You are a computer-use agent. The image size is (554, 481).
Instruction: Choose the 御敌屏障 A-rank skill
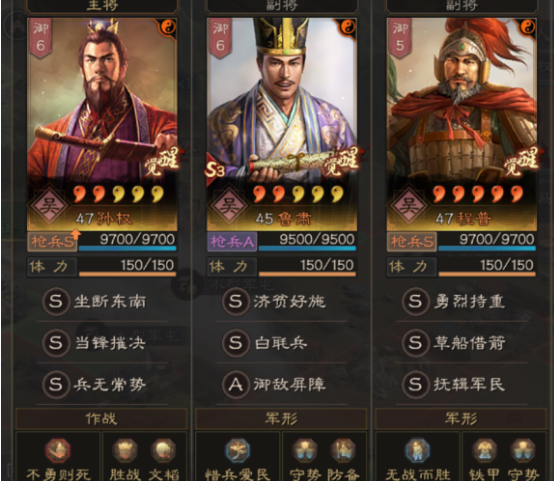coord(274,385)
